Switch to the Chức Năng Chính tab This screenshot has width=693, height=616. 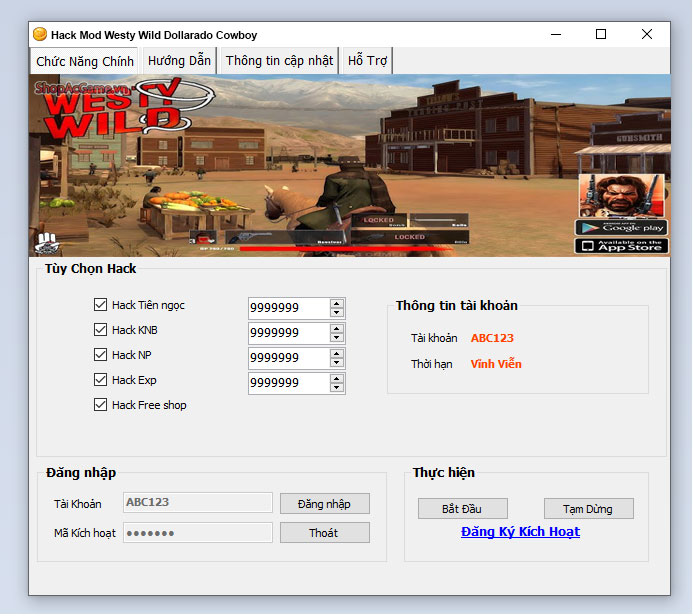point(84,61)
